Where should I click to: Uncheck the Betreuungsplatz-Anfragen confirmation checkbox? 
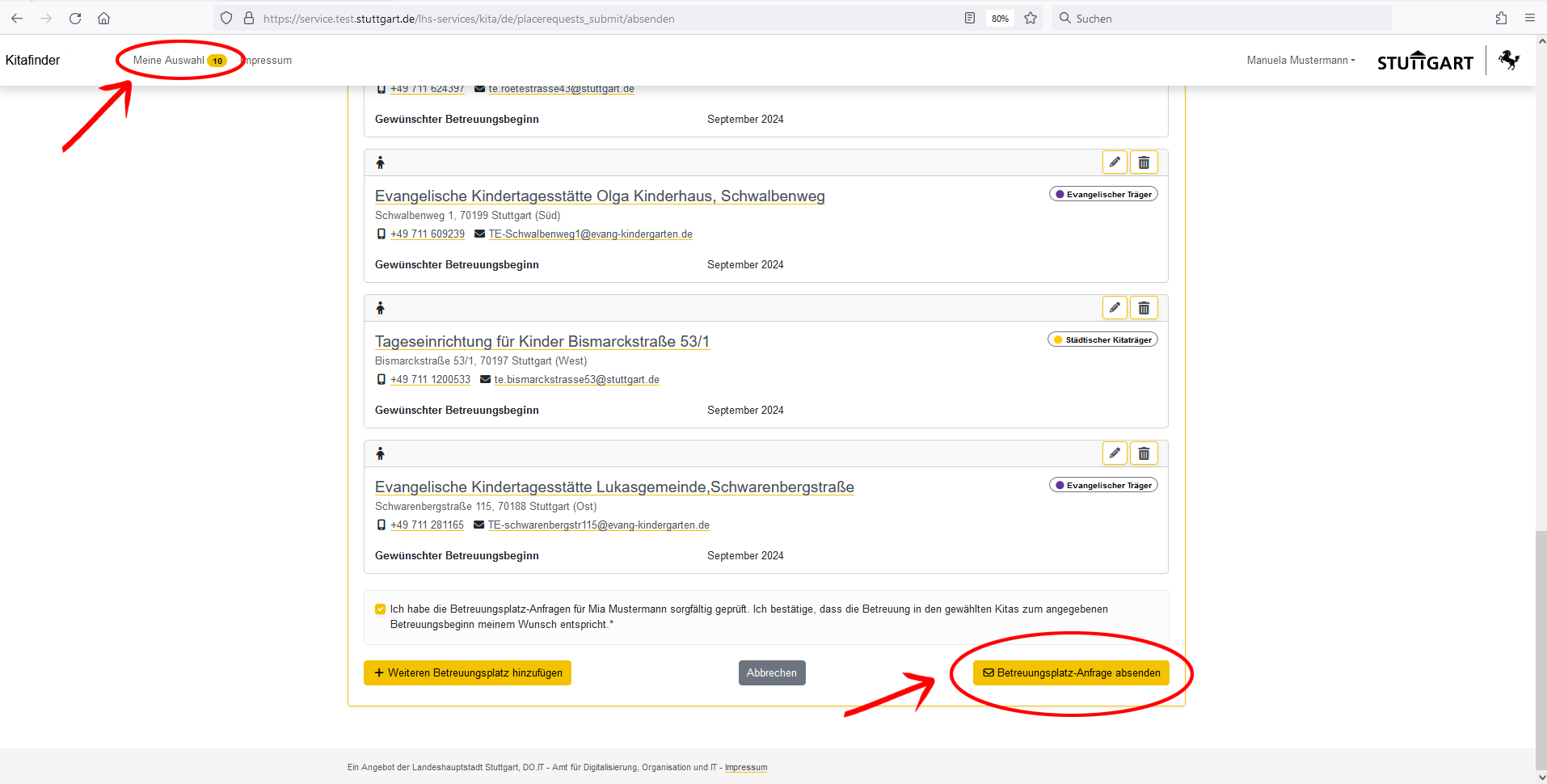tap(380, 609)
